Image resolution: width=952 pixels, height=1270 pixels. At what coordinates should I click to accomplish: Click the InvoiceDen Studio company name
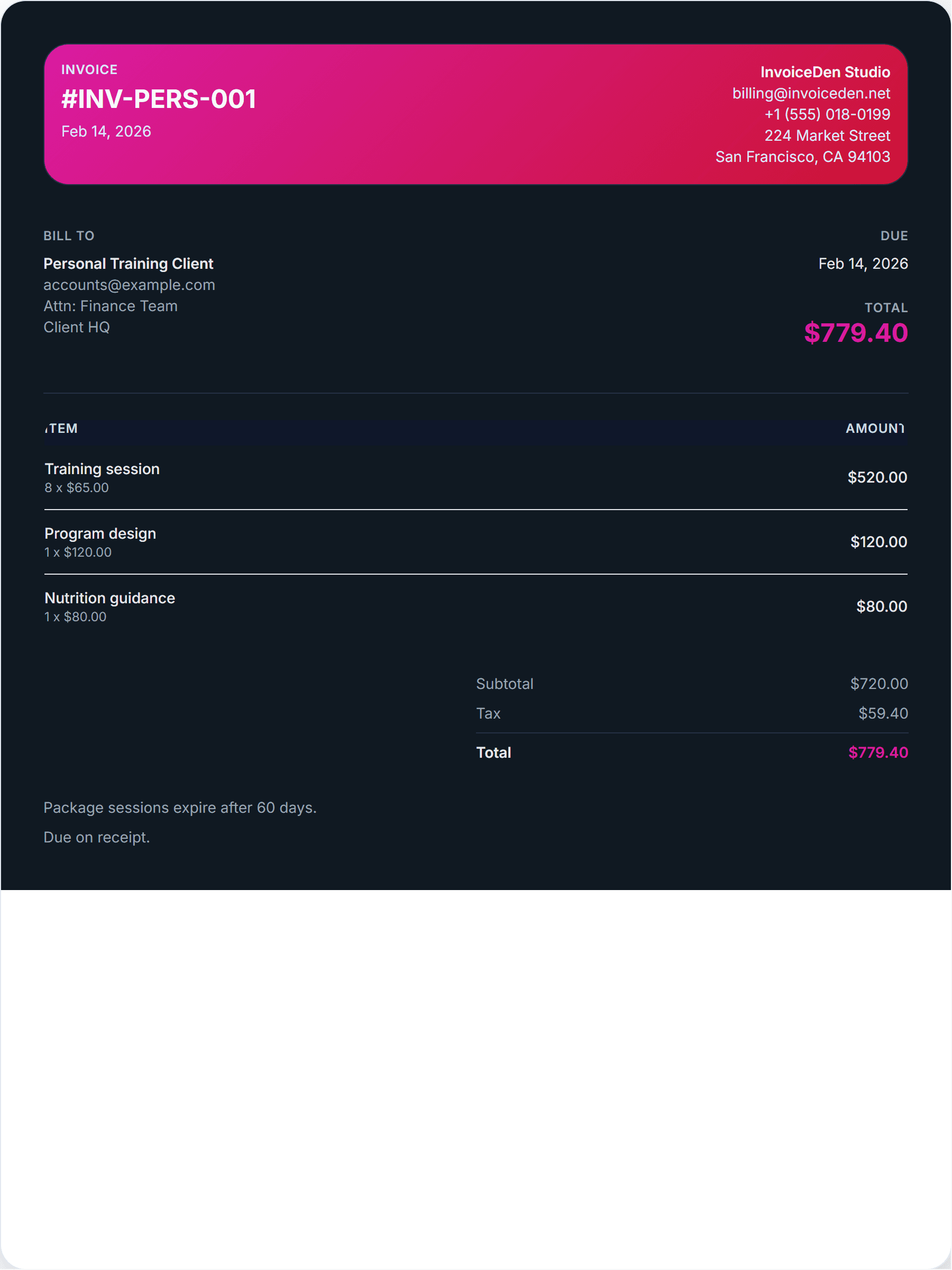(x=825, y=72)
